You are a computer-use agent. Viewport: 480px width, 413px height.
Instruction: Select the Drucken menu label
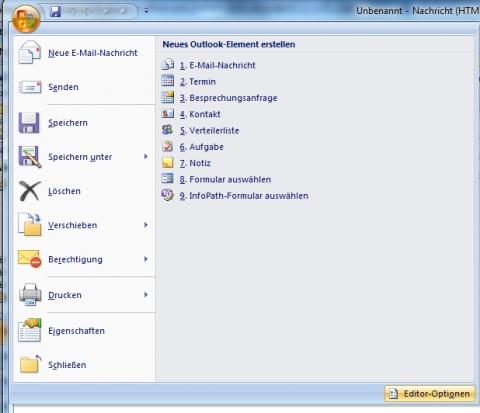(65, 295)
